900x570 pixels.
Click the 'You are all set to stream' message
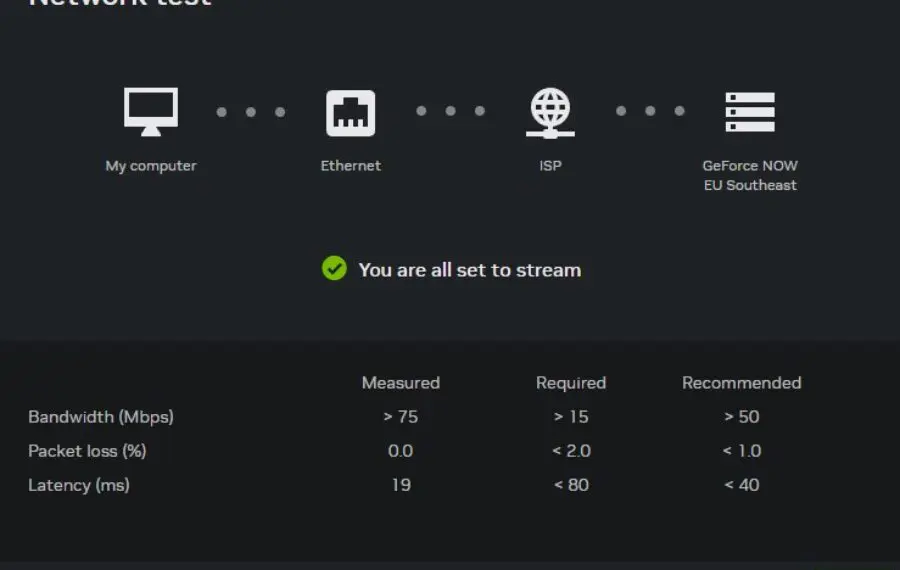tap(470, 270)
